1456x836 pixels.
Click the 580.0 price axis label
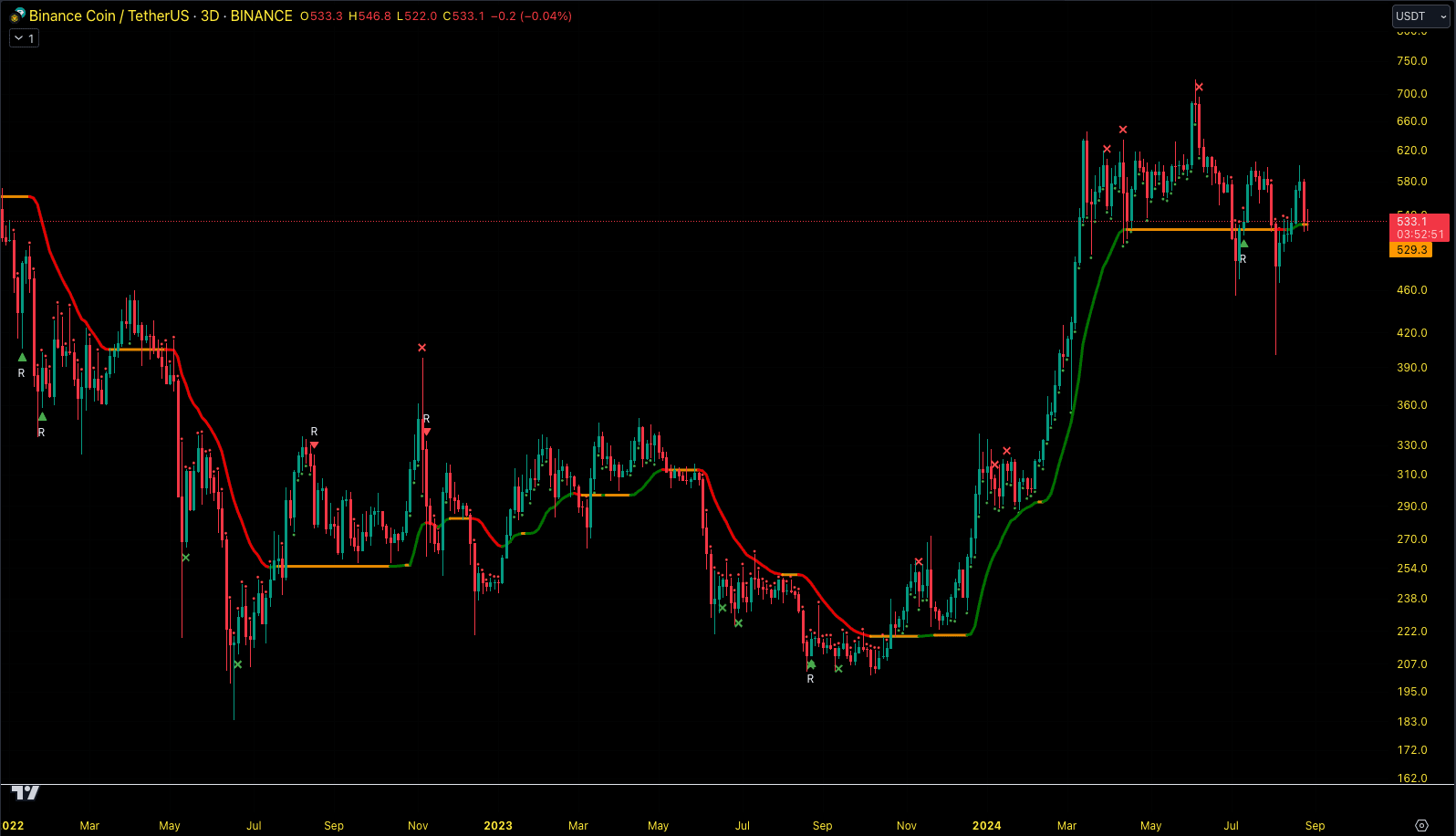point(1411,182)
